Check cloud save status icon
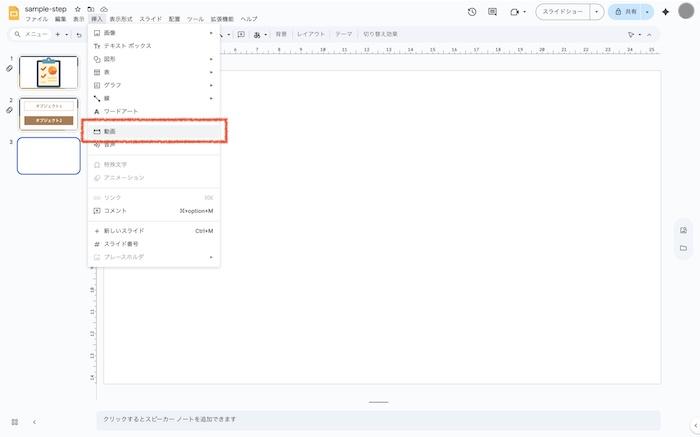The image size is (700, 437). pos(104,9)
